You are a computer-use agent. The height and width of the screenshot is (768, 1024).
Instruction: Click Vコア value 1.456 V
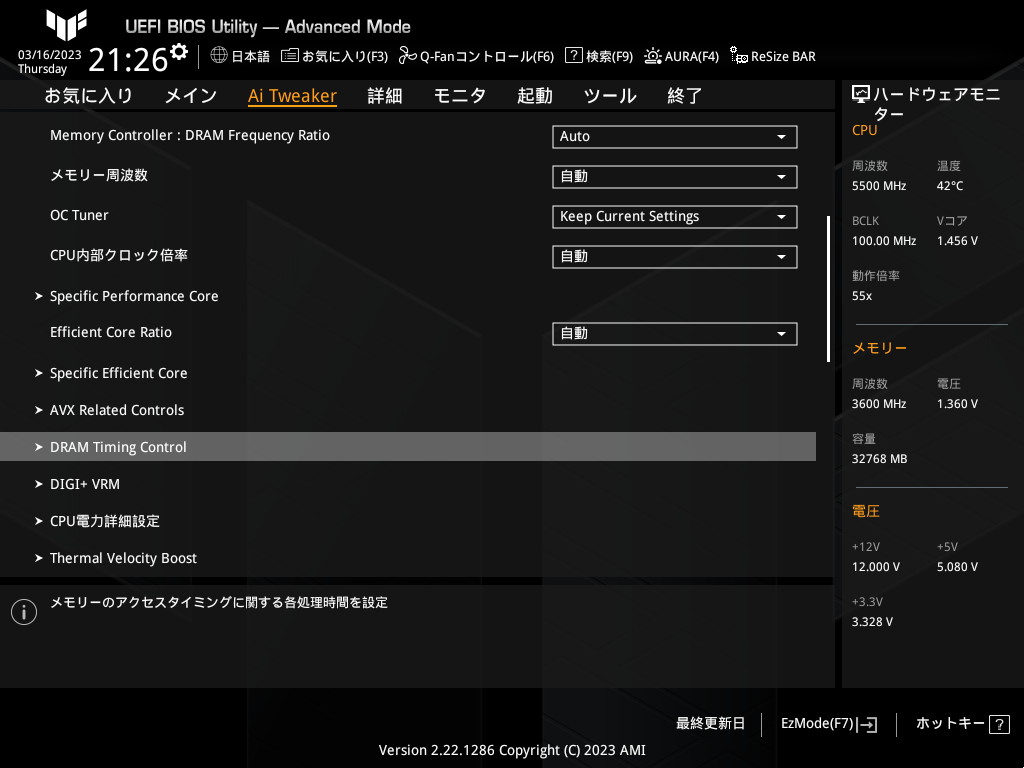point(957,241)
